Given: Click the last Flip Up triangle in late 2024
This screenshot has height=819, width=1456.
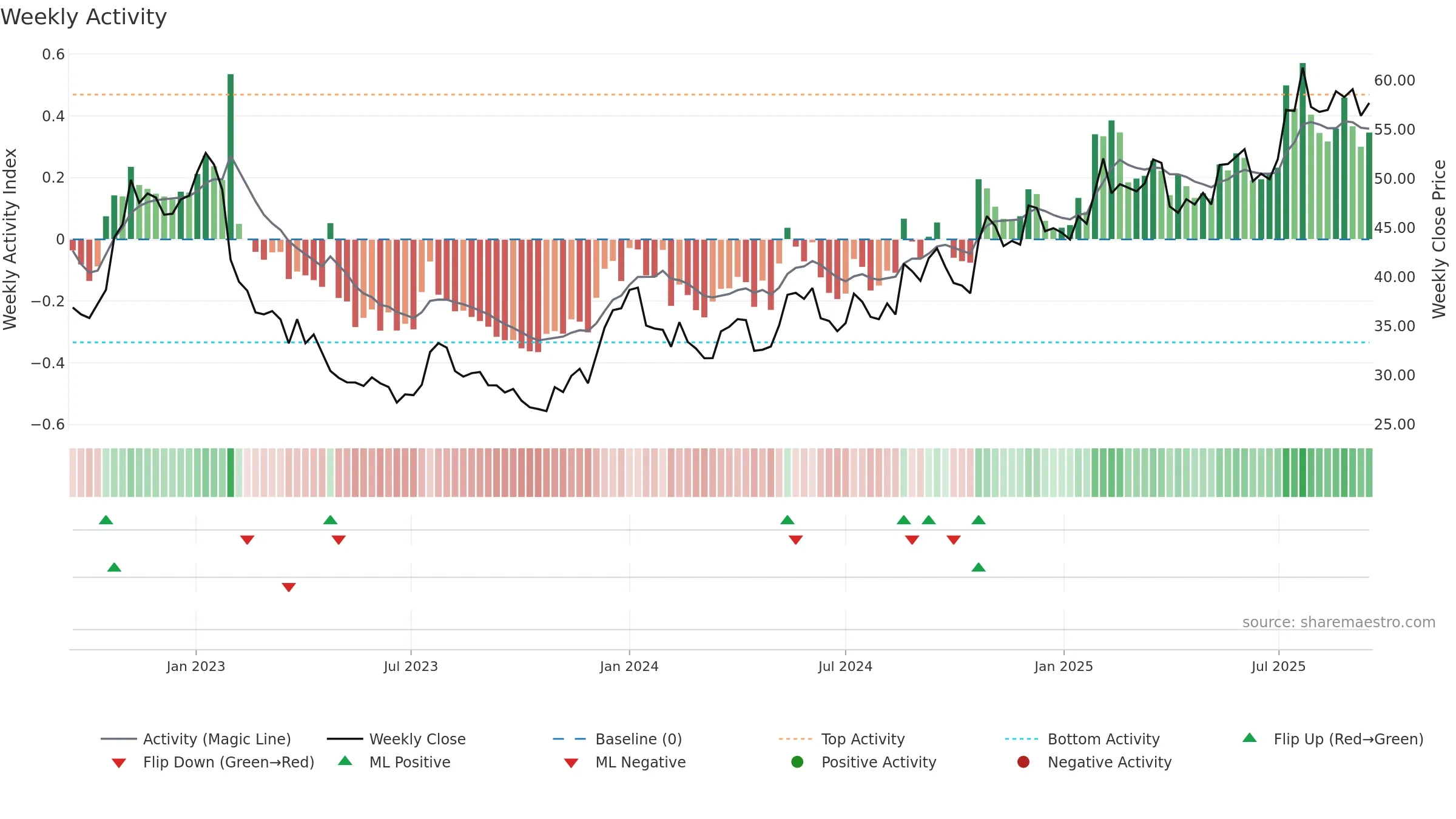Looking at the screenshot, I should point(979,520).
